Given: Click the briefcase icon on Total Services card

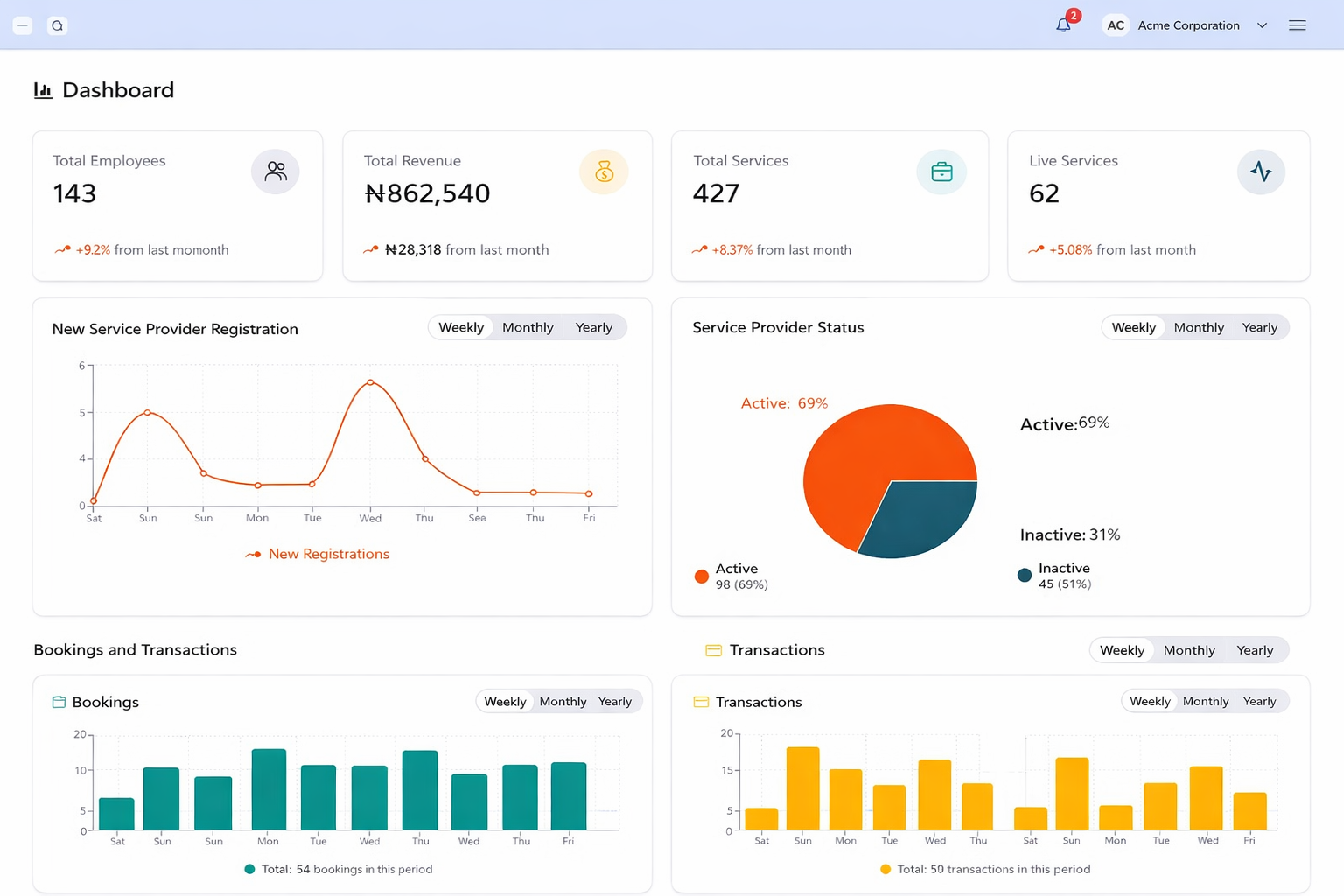Looking at the screenshot, I should [941, 171].
